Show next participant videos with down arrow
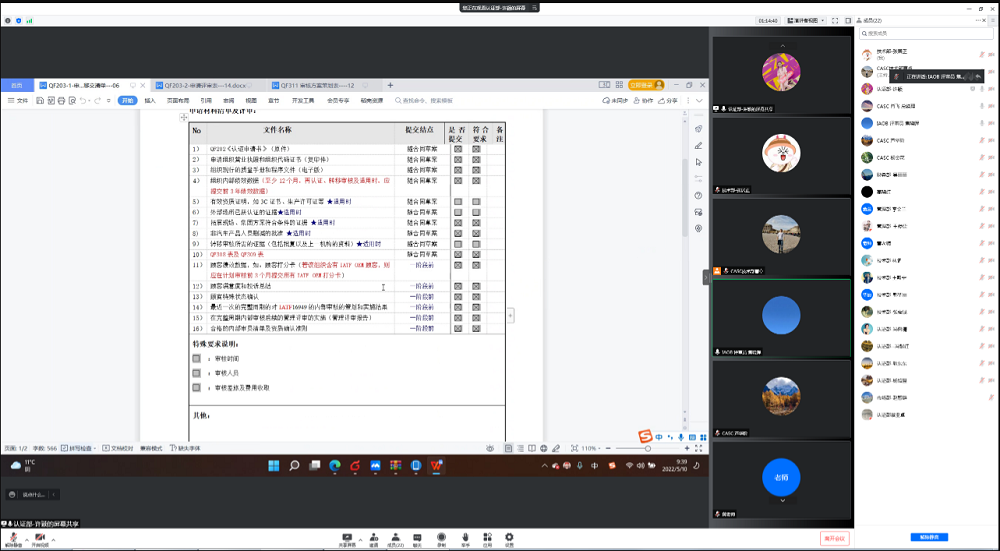This screenshot has height=551, width=1000. tap(783, 501)
